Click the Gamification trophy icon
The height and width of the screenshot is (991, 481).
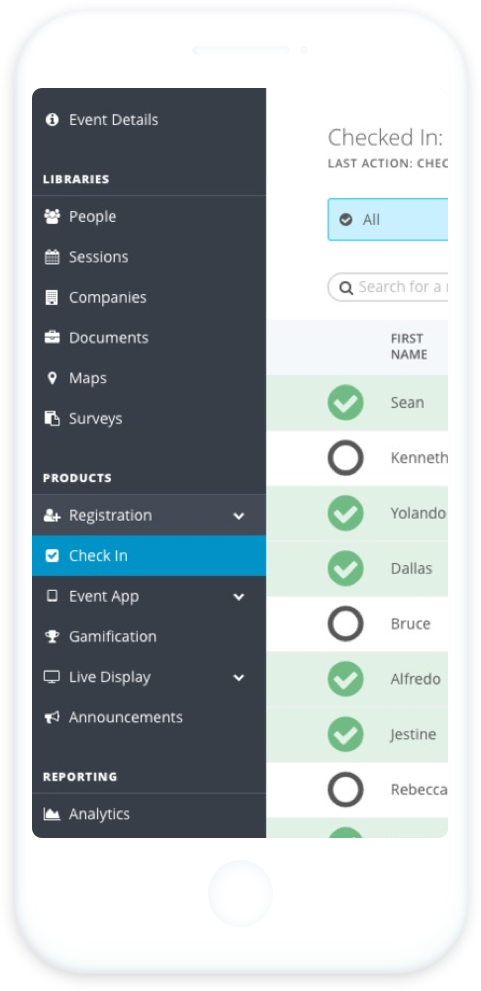tap(52, 636)
